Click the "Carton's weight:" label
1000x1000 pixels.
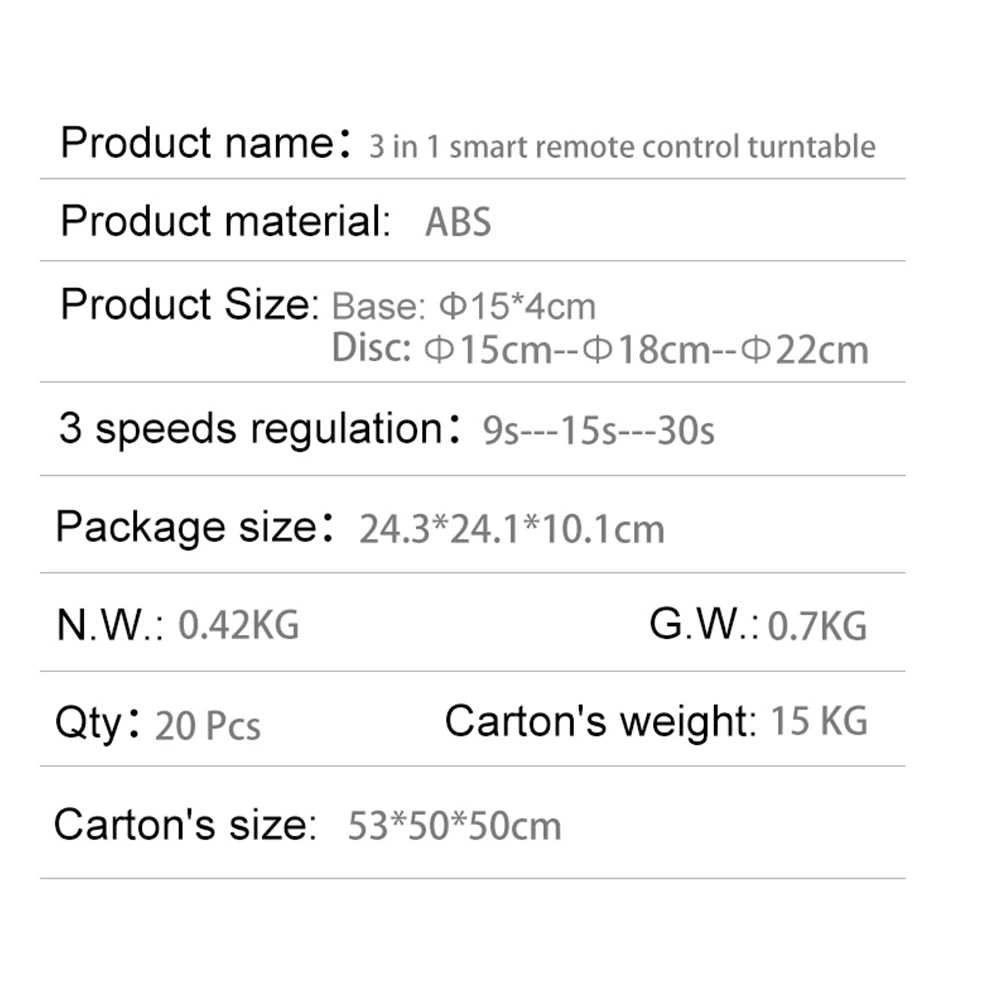click(x=601, y=721)
